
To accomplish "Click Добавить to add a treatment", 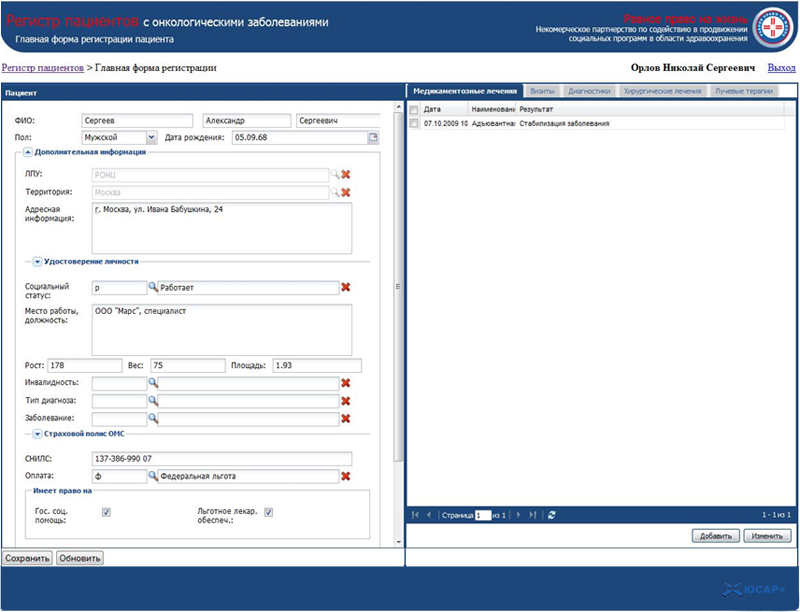I will (715, 536).
